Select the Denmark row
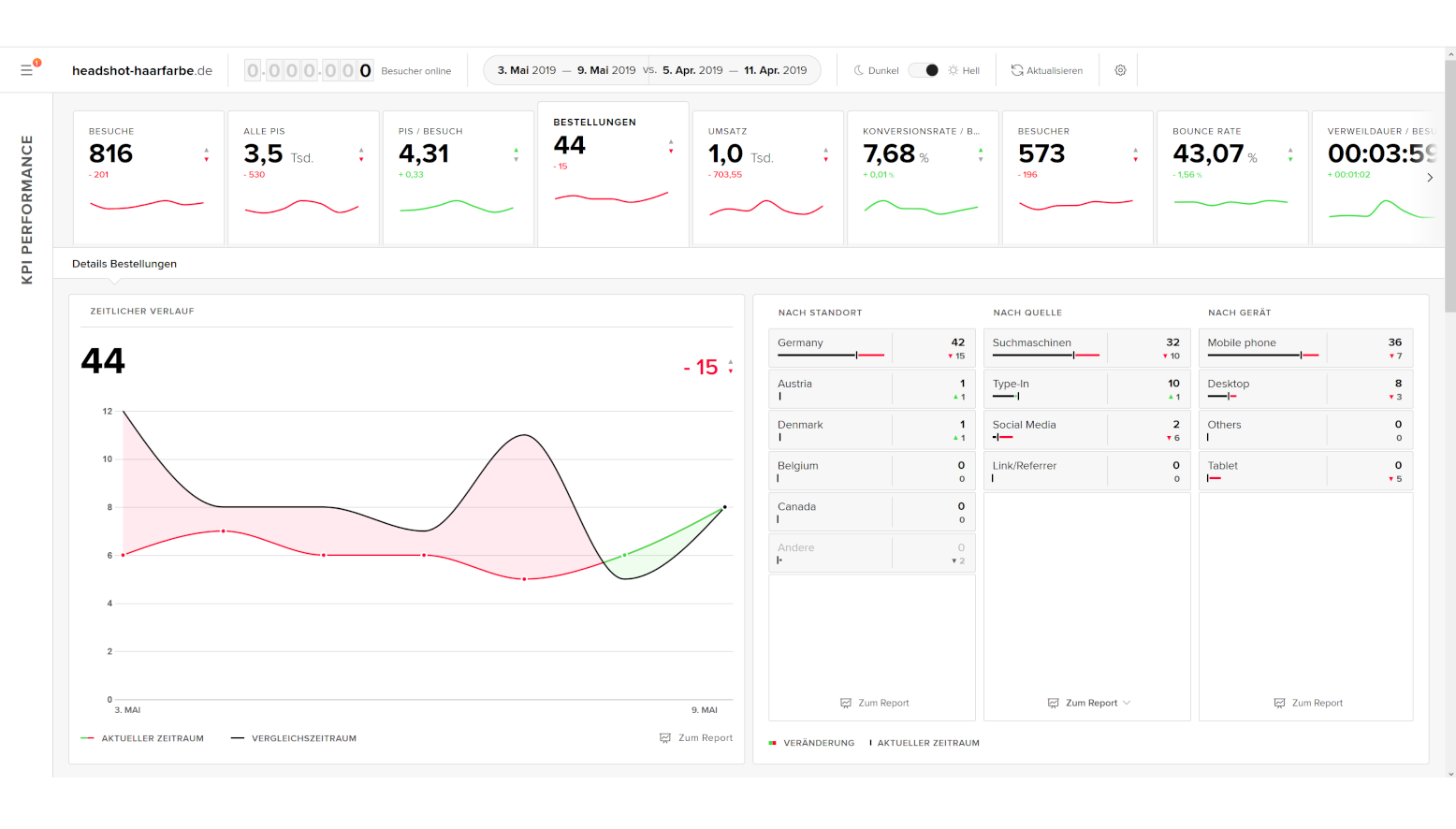 click(872, 429)
